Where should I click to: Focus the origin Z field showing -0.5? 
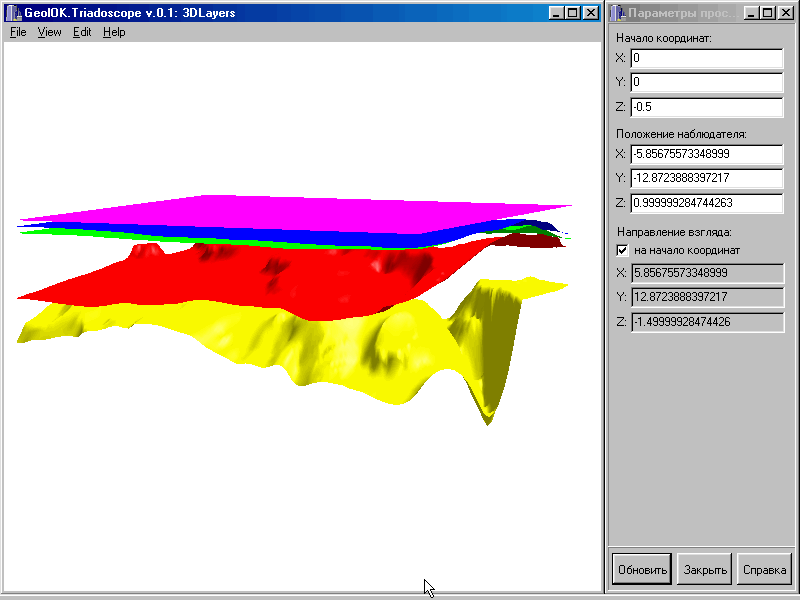[x=706, y=107]
